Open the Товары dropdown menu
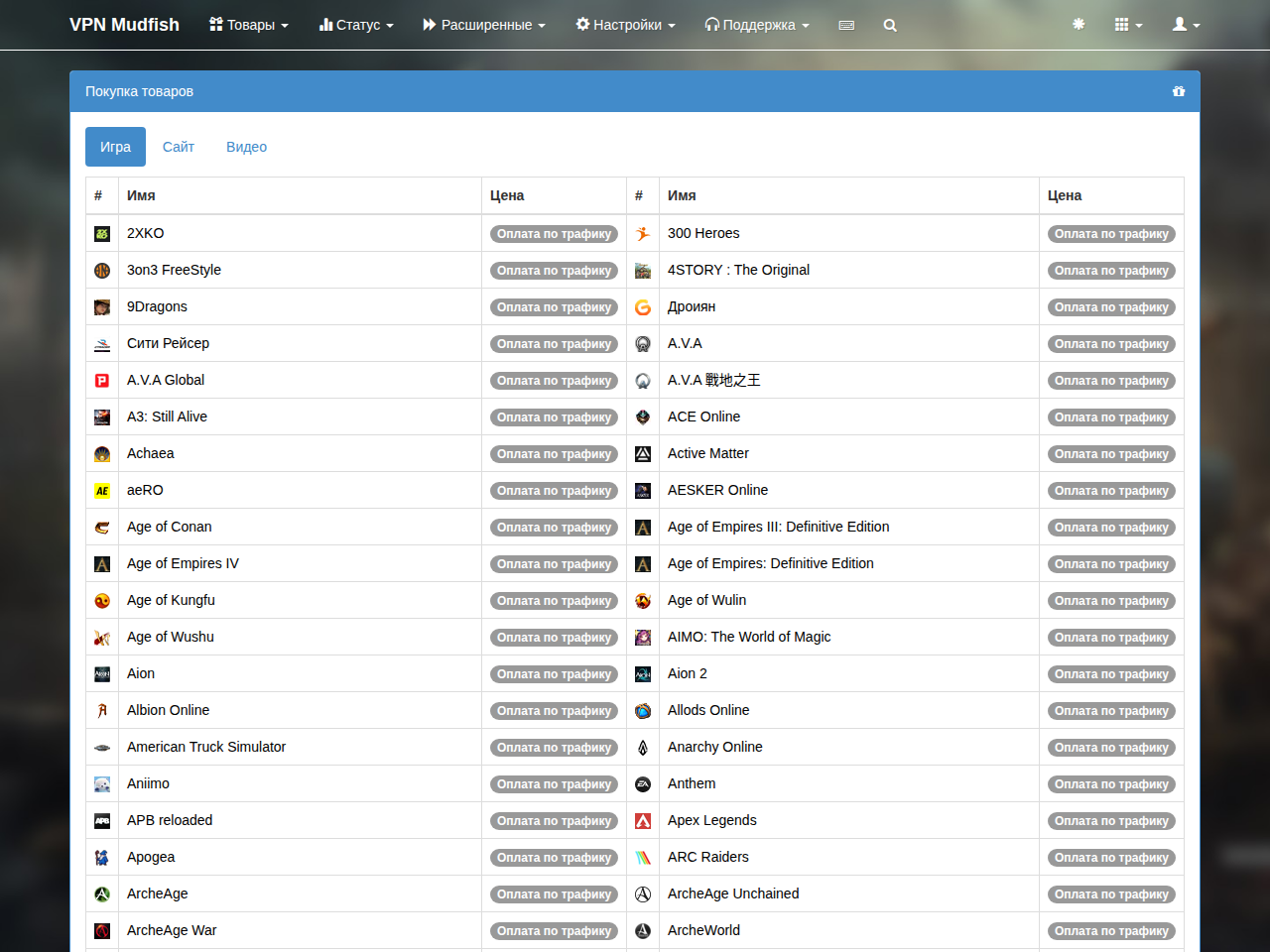This screenshot has height=952, width=1270. (x=249, y=25)
